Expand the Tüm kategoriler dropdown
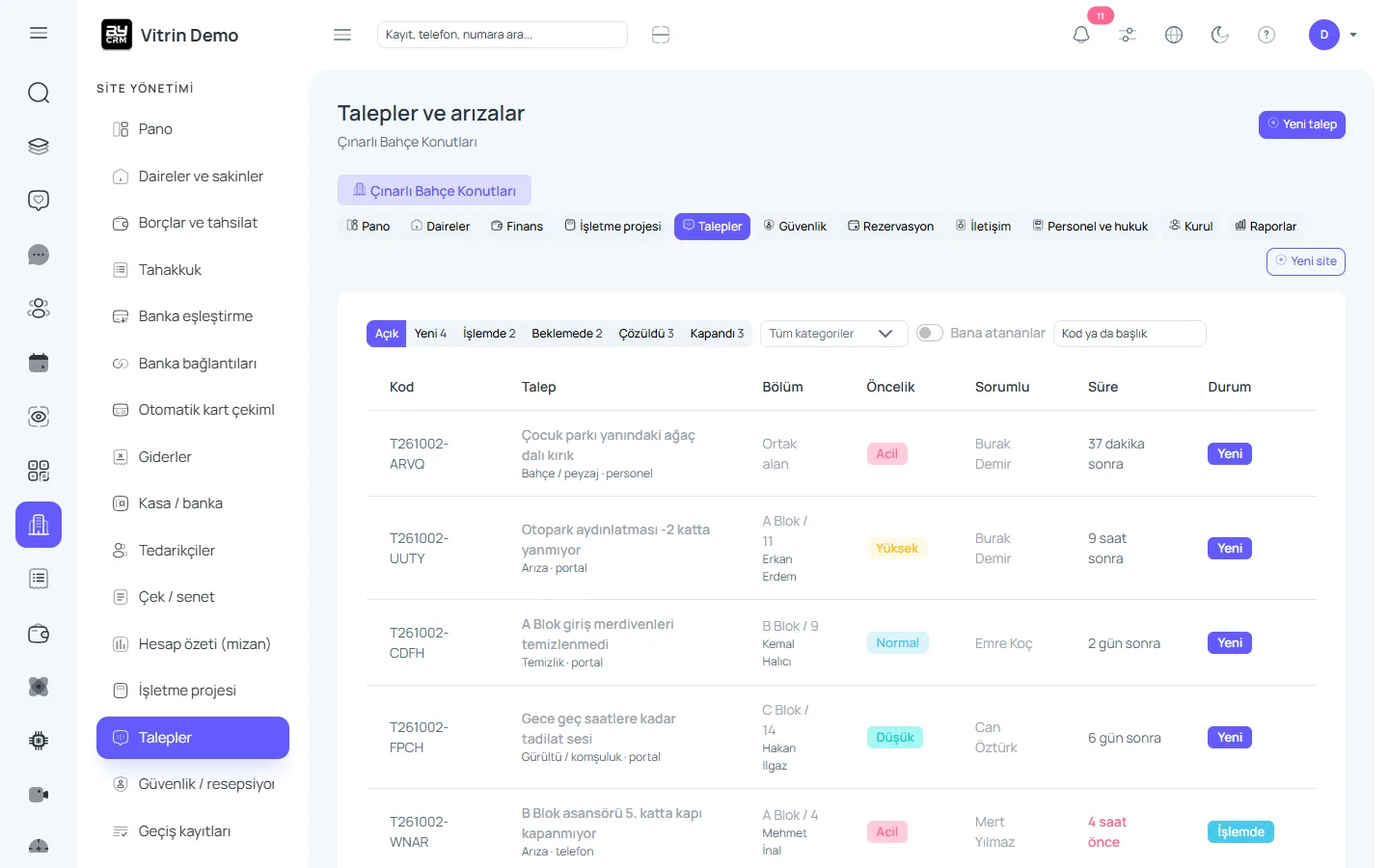The width and height of the screenshot is (1389, 868). click(833, 334)
